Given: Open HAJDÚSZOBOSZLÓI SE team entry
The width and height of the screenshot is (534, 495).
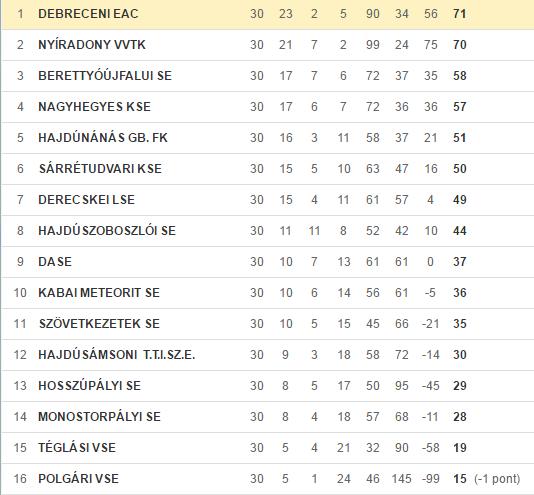Looking at the screenshot, I should 107,231.
